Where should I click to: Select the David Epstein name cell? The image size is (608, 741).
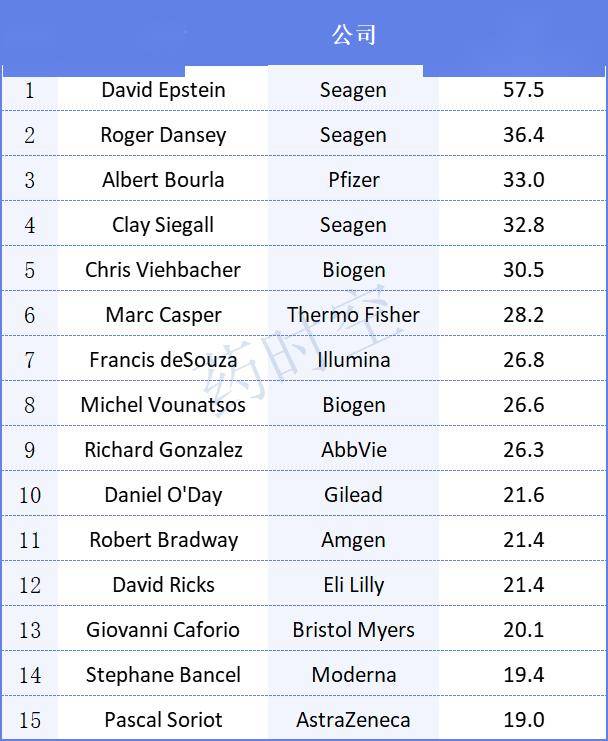click(x=163, y=90)
